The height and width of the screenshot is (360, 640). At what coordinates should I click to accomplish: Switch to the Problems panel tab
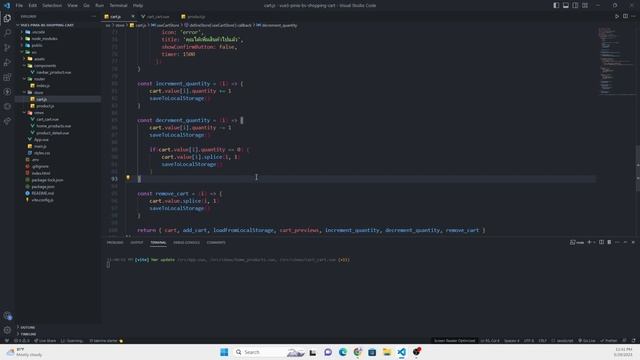pos(115,242)
